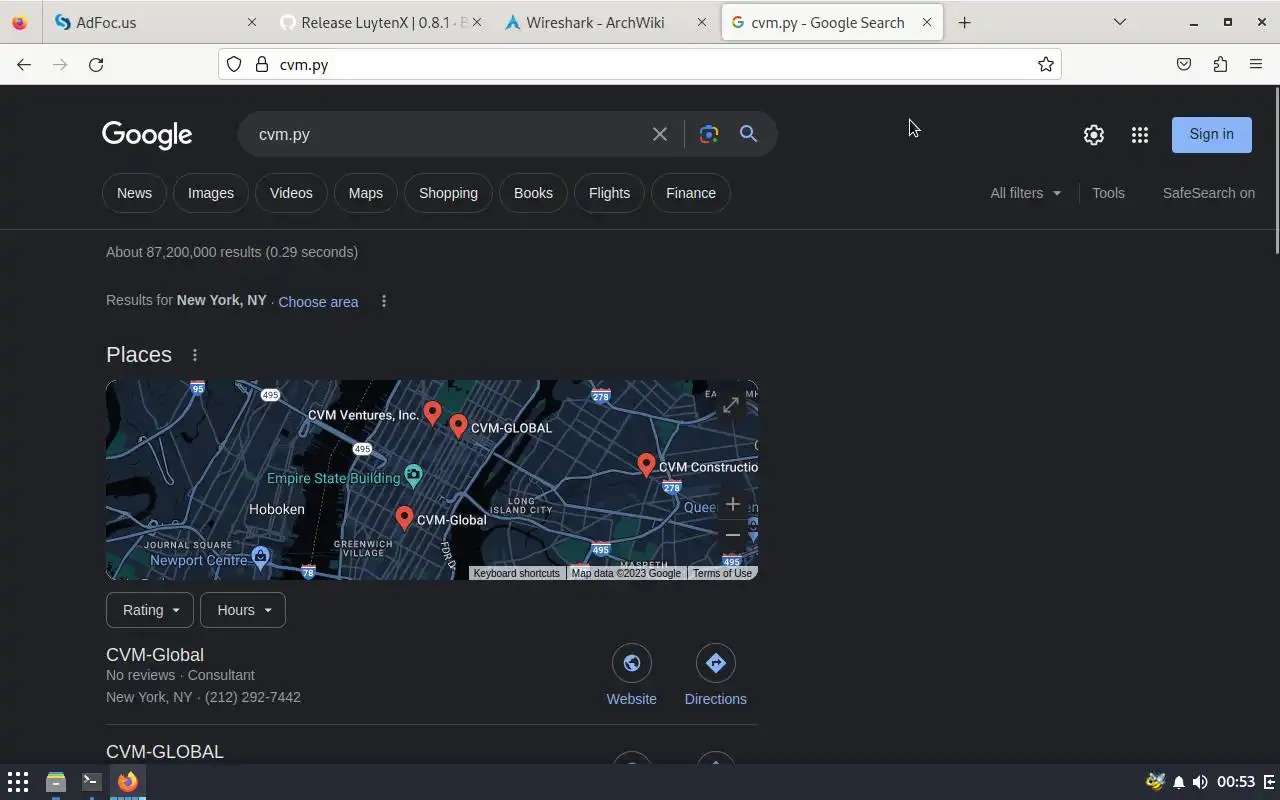
Task: Filter results by Books
Action: (x=533, y=193)
